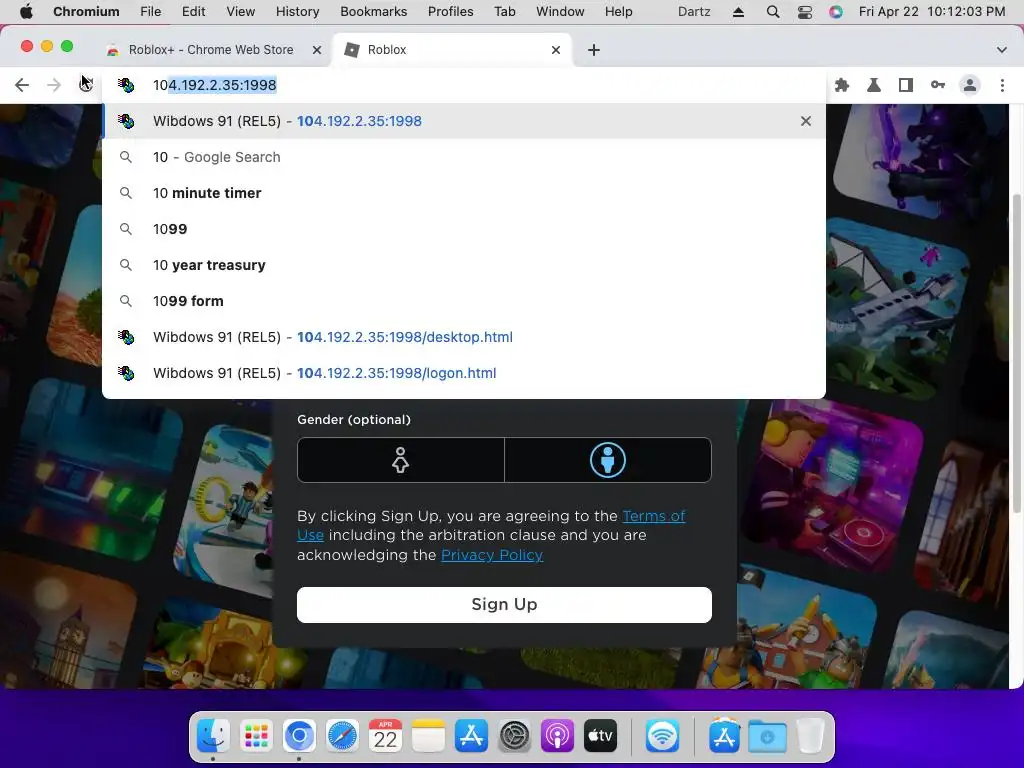Open Spotlight search in menu bar
The width and height of the screenshot is (1024, 768).
coord(773,12)
